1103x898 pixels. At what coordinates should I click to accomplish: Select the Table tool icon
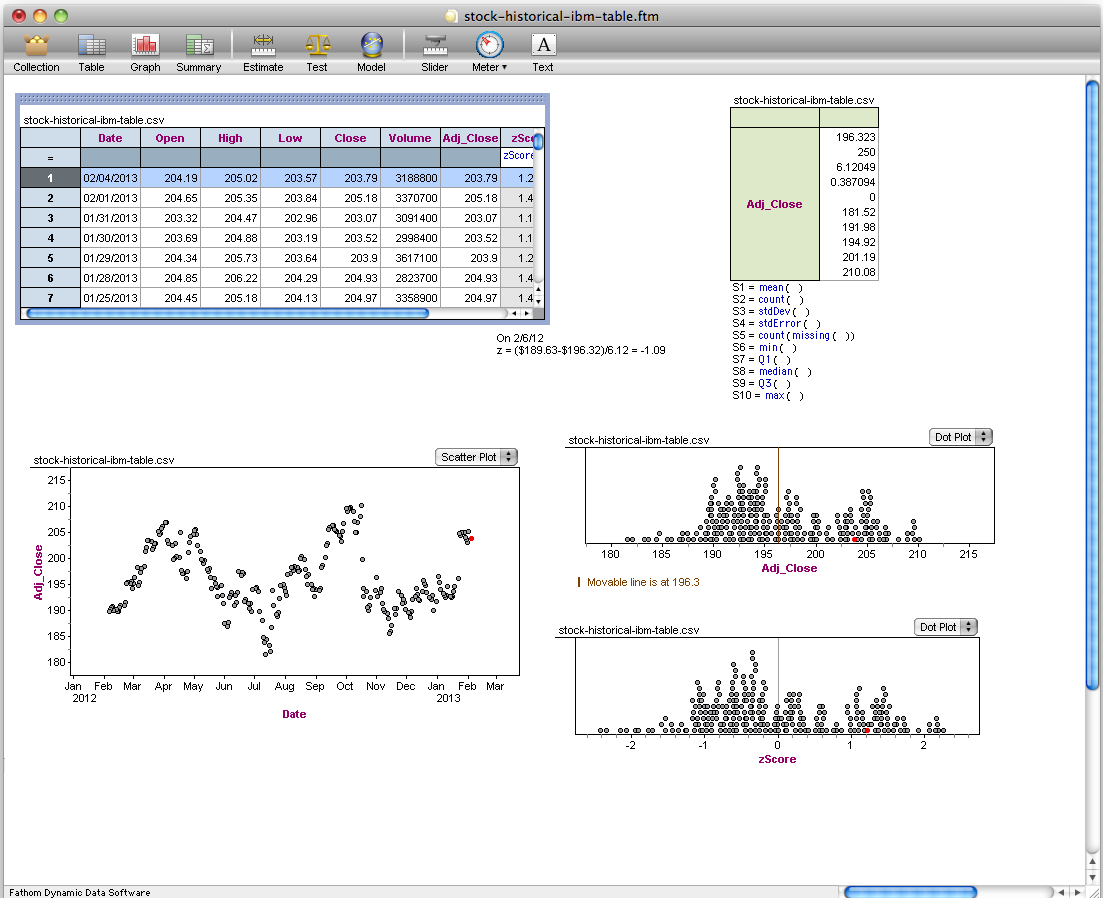pos(91,46)
